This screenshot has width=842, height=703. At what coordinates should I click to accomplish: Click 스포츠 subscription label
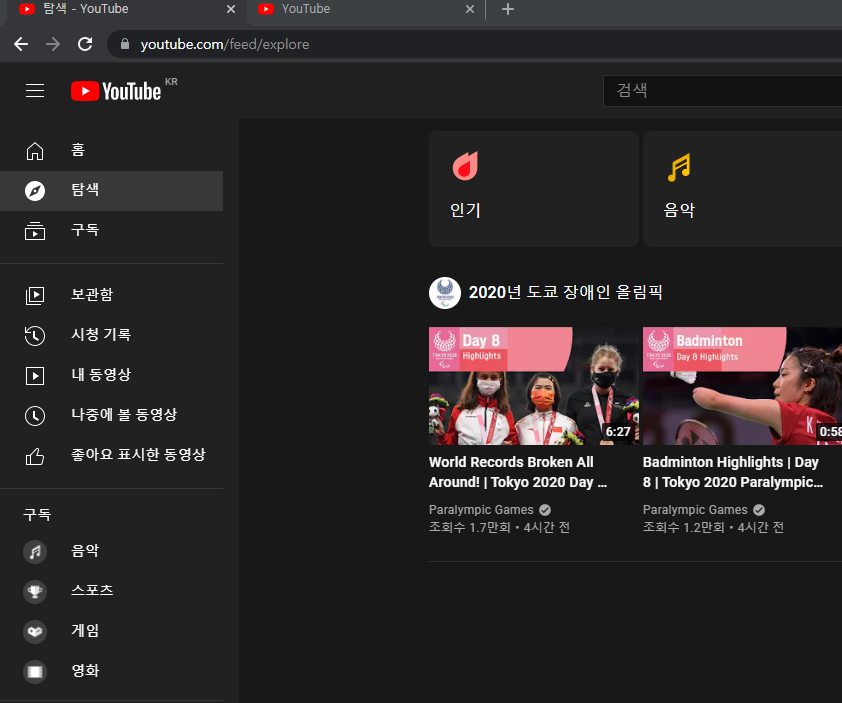[x=92, y=590]
